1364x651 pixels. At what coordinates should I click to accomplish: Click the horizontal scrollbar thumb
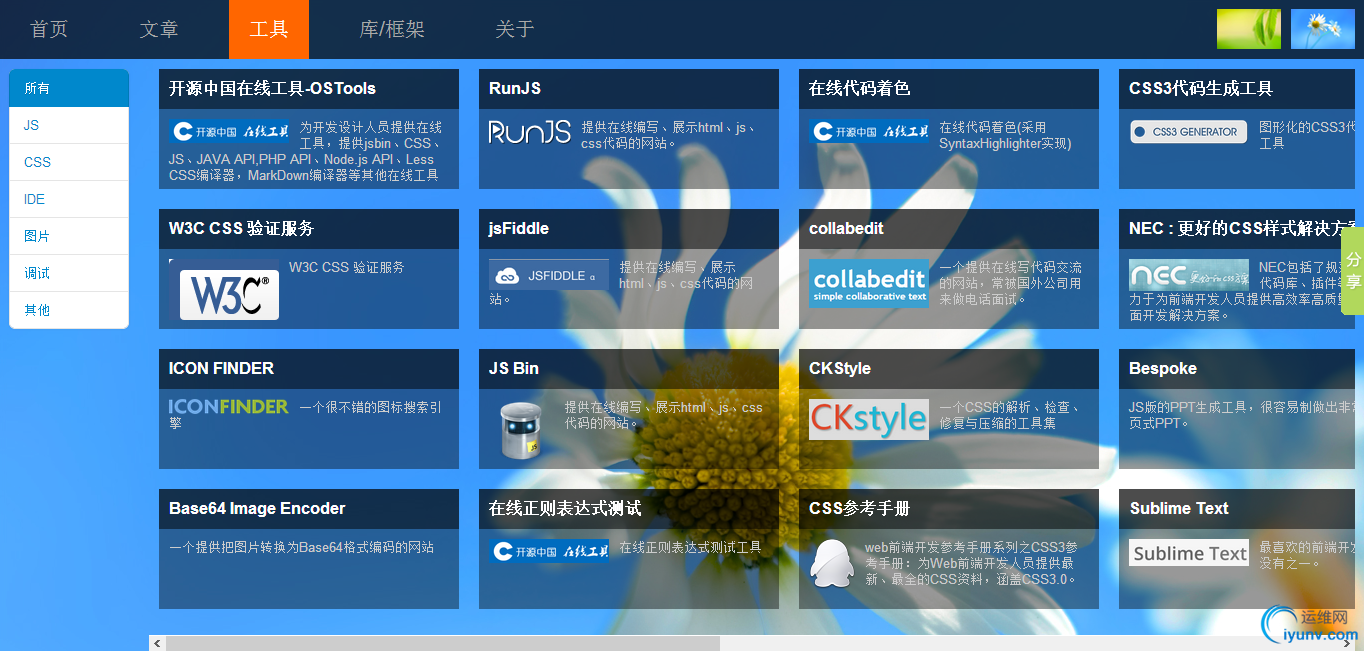pyautogui.click(x=443, y=643)
